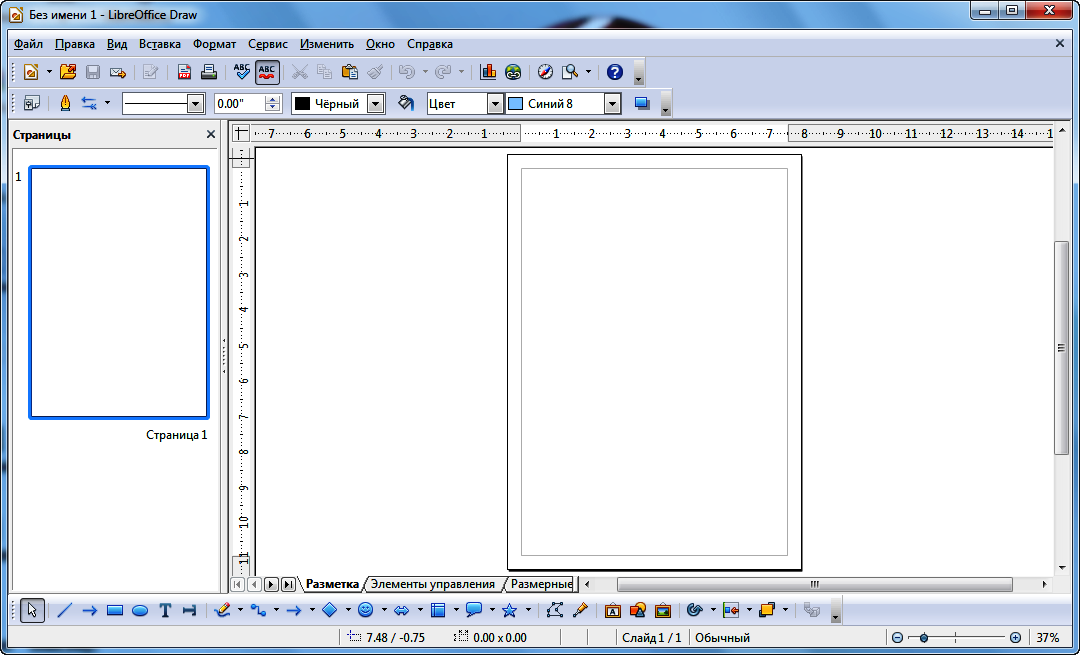Open the Файл menu
Viewport: 1080px width, 655px height.
point(28,43)
